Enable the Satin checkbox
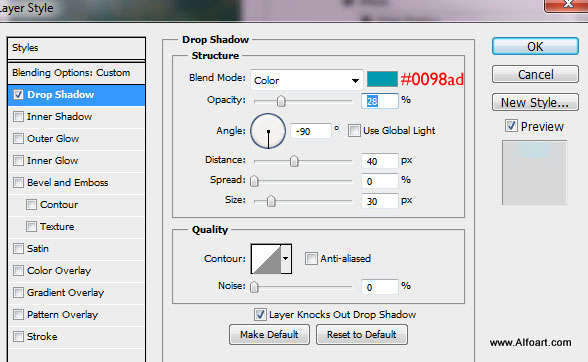 coord(18,249)
